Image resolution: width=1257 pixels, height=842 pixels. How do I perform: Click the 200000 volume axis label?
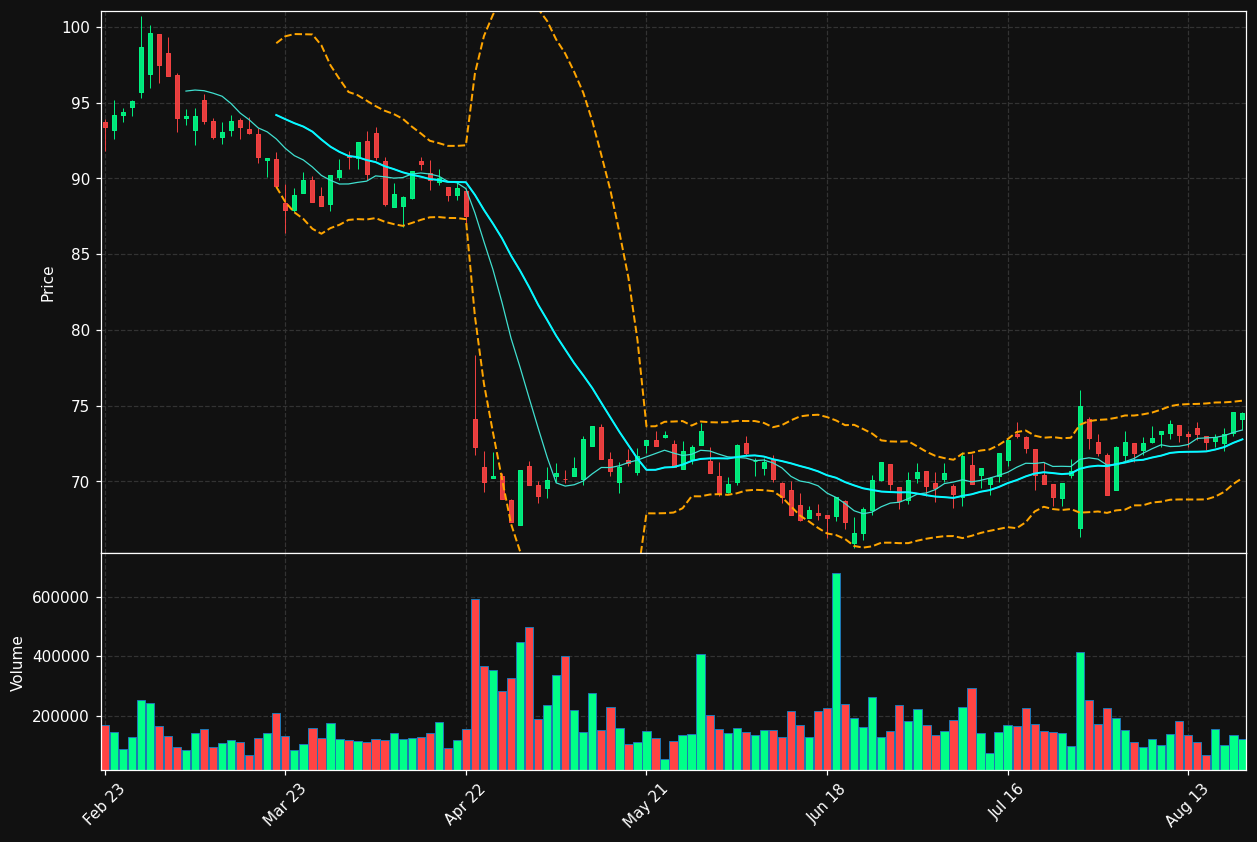61,717
